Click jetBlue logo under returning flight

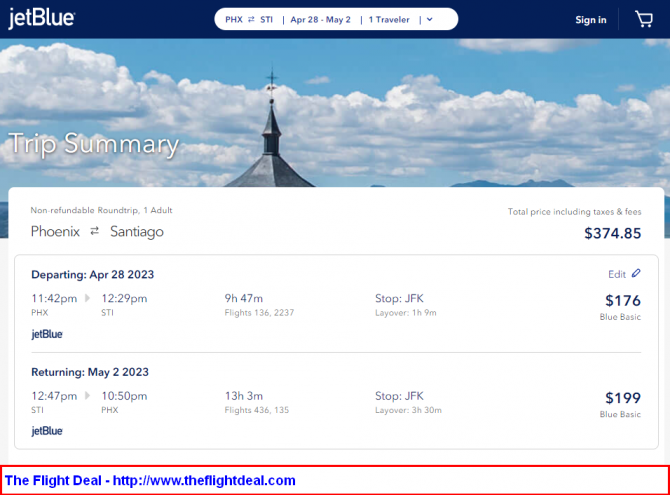[x=47, y=431]
